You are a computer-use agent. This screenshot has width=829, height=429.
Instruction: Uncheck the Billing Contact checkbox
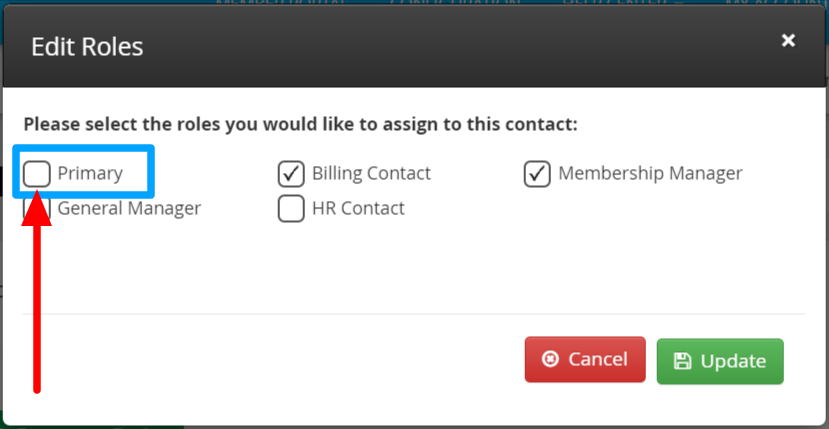(291, 174)
